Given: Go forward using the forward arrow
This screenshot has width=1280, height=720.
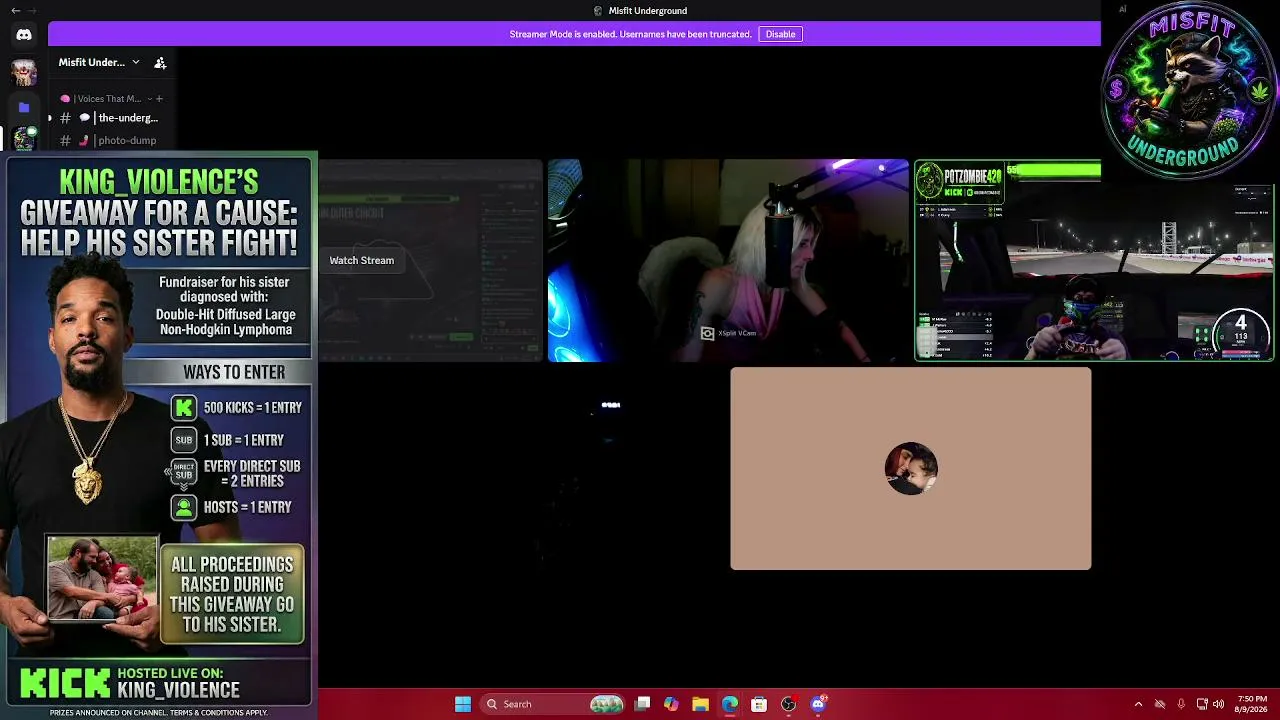Looking at the screenshot, I should pyautogui.click(x=32, y=10).
